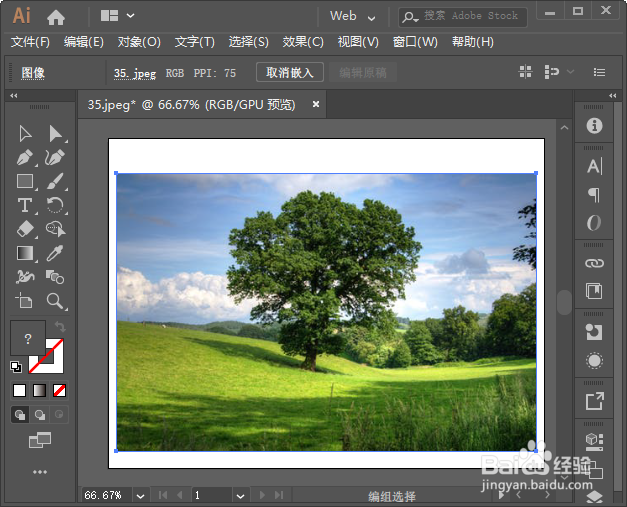This screenshot has height=507, width=627.
Task: Select the Eyedropper tool
Action: point(55,253)
